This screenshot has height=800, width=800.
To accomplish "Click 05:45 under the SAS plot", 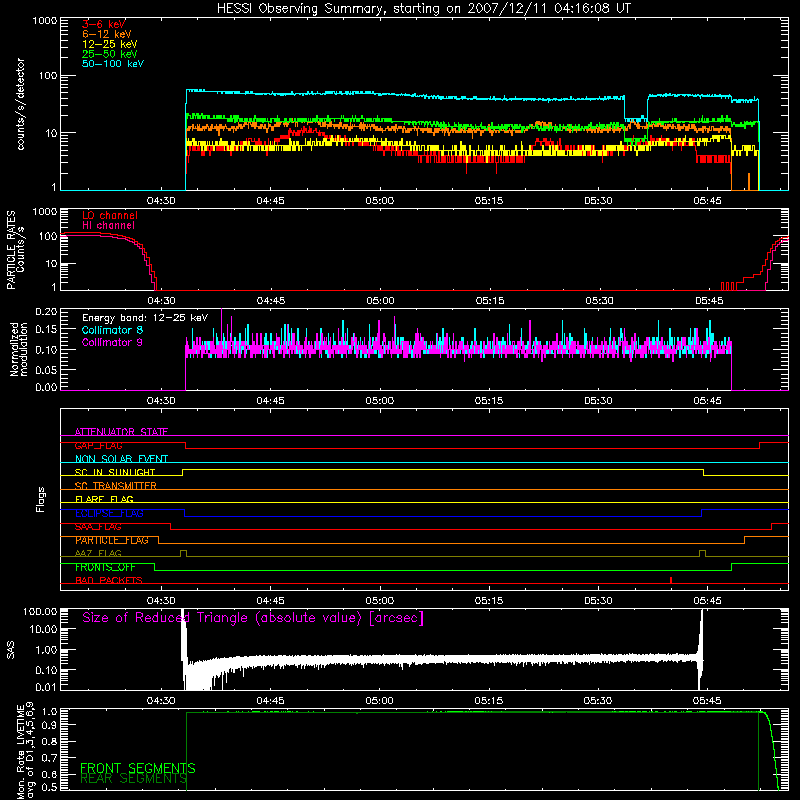I will click(707, 701).
